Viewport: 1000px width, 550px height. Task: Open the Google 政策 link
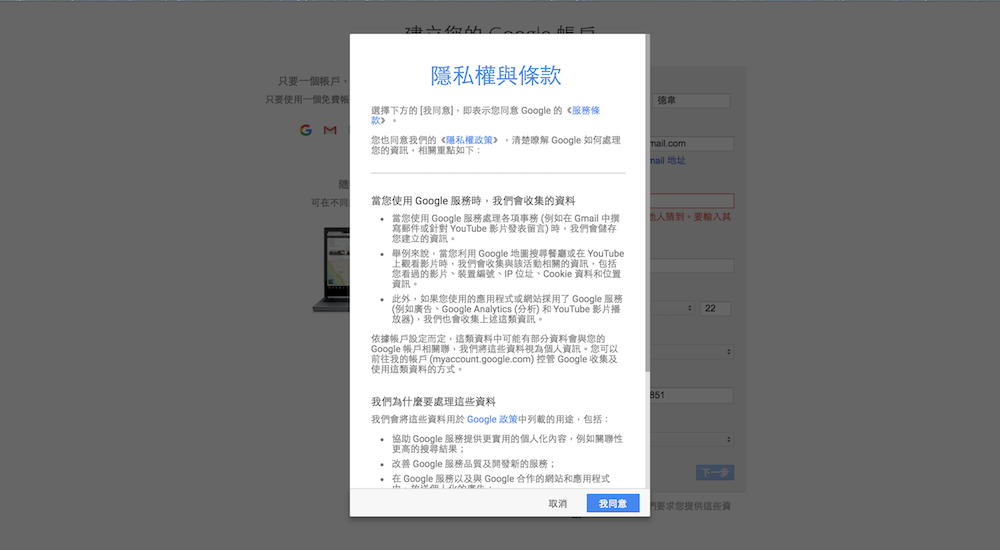click(x=492, y=419)
